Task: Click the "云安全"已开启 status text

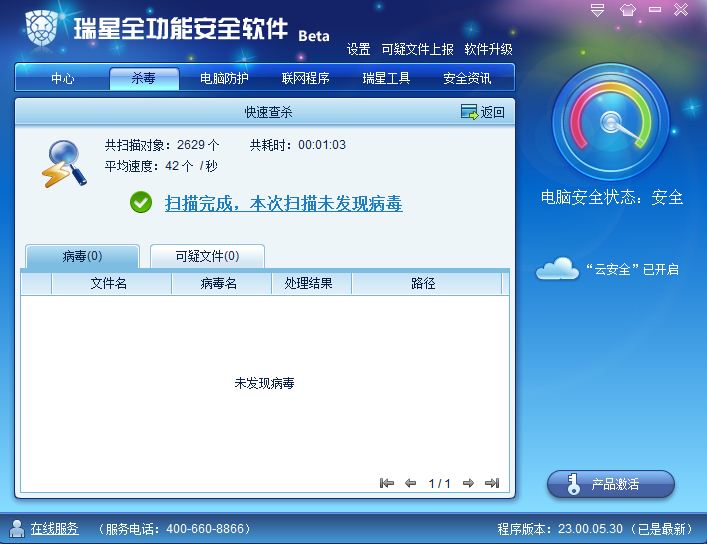Action: tap(633, 269)
